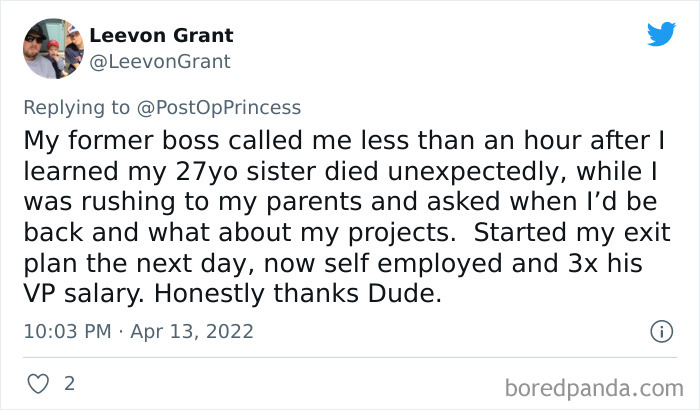The height and width of the screenshot is (410, 700).
Task: Click the like count number 2
Action: [x=69, y=383]
